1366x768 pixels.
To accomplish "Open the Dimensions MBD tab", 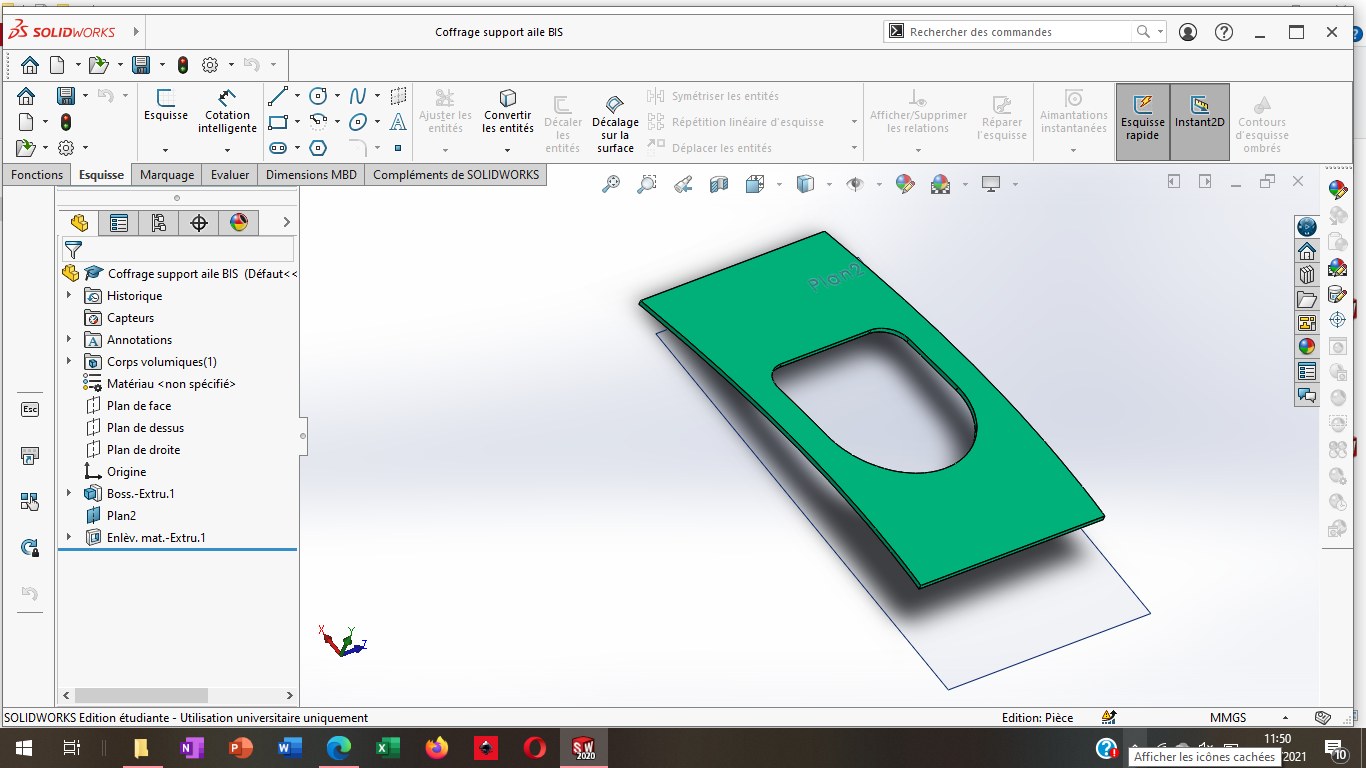I will pyautogui.click(x=311, y=175).
